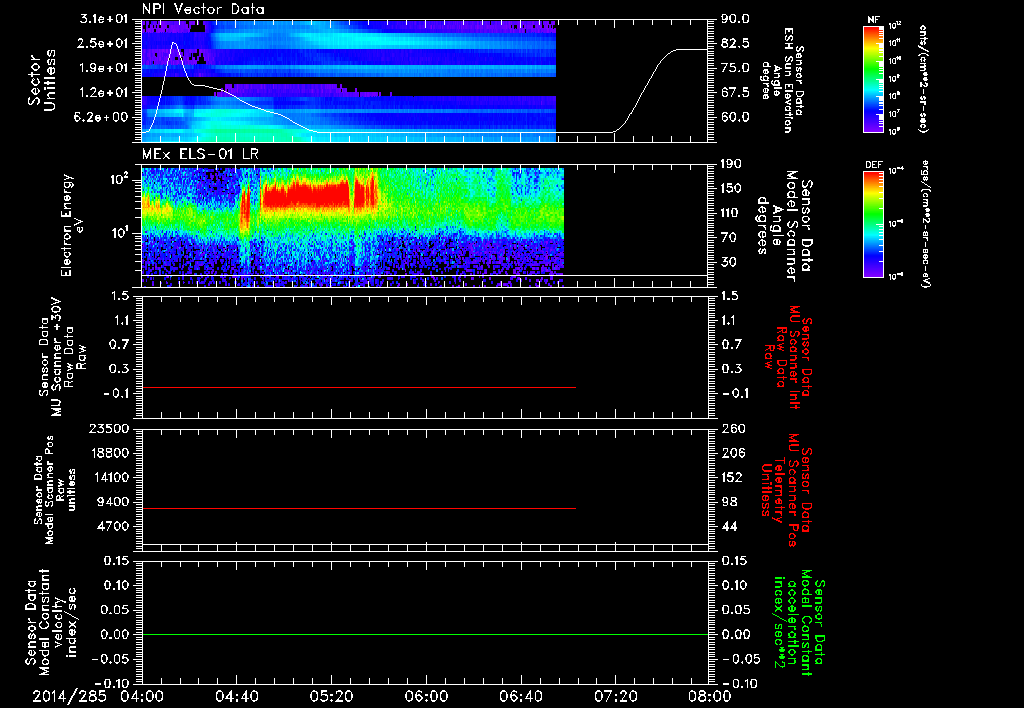Click the "150" scanner angle tick value
Screen dimensions: 1024x708
click(732, 188)
